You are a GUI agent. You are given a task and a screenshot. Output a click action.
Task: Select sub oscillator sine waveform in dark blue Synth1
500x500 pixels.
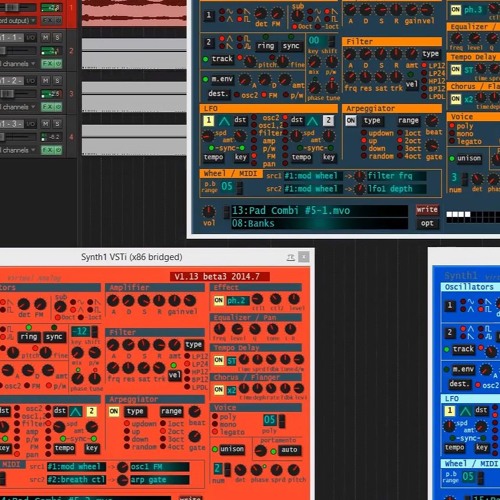[310, 11]
